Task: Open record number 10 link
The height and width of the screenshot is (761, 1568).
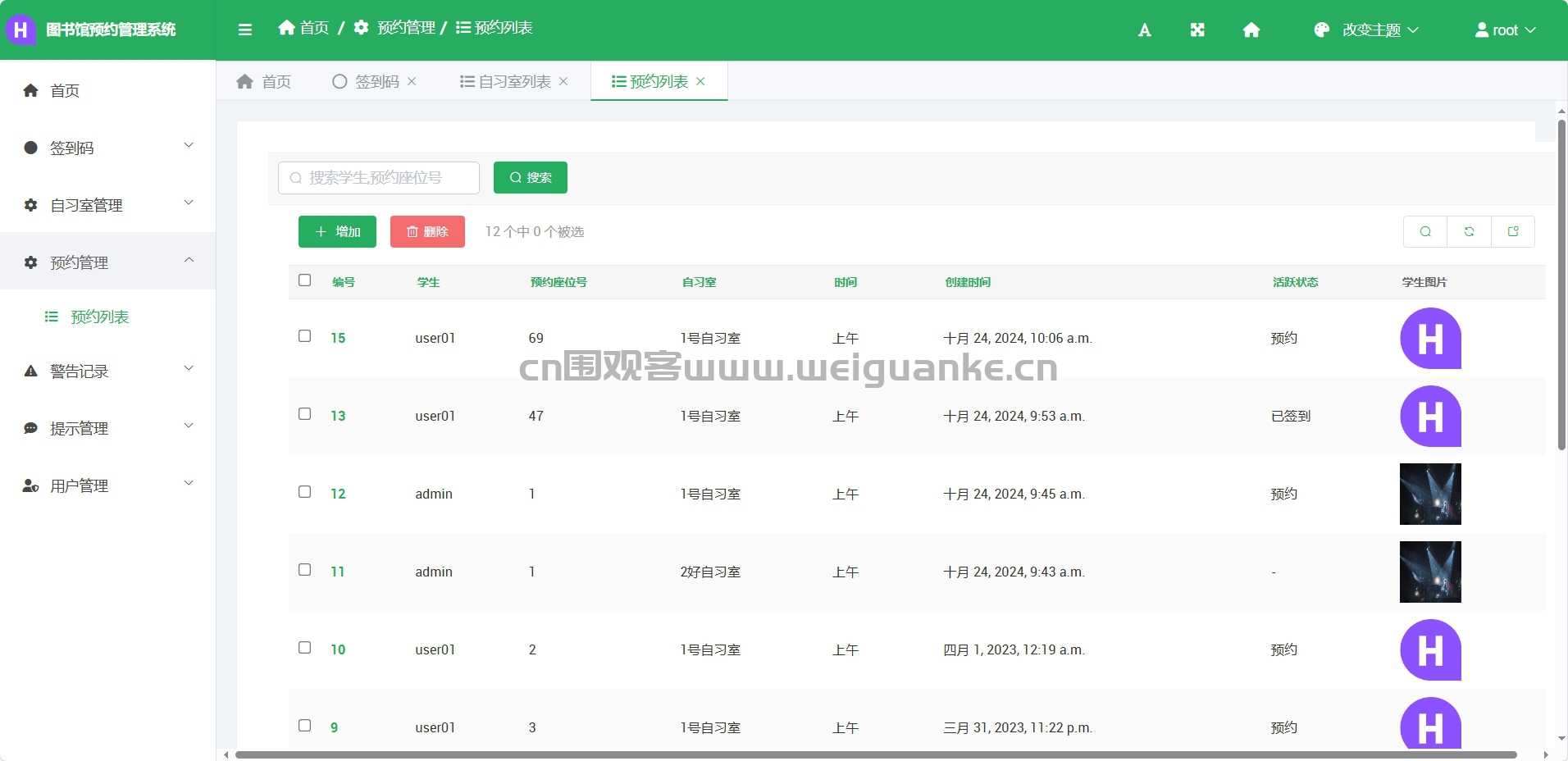Action: coord(338,649)
